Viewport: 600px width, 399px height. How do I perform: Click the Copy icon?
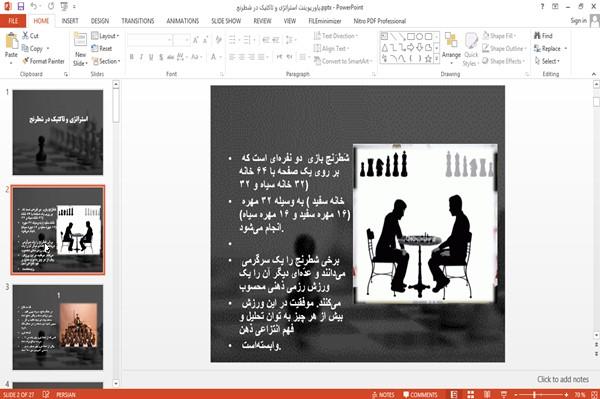(x=33, y=49)
